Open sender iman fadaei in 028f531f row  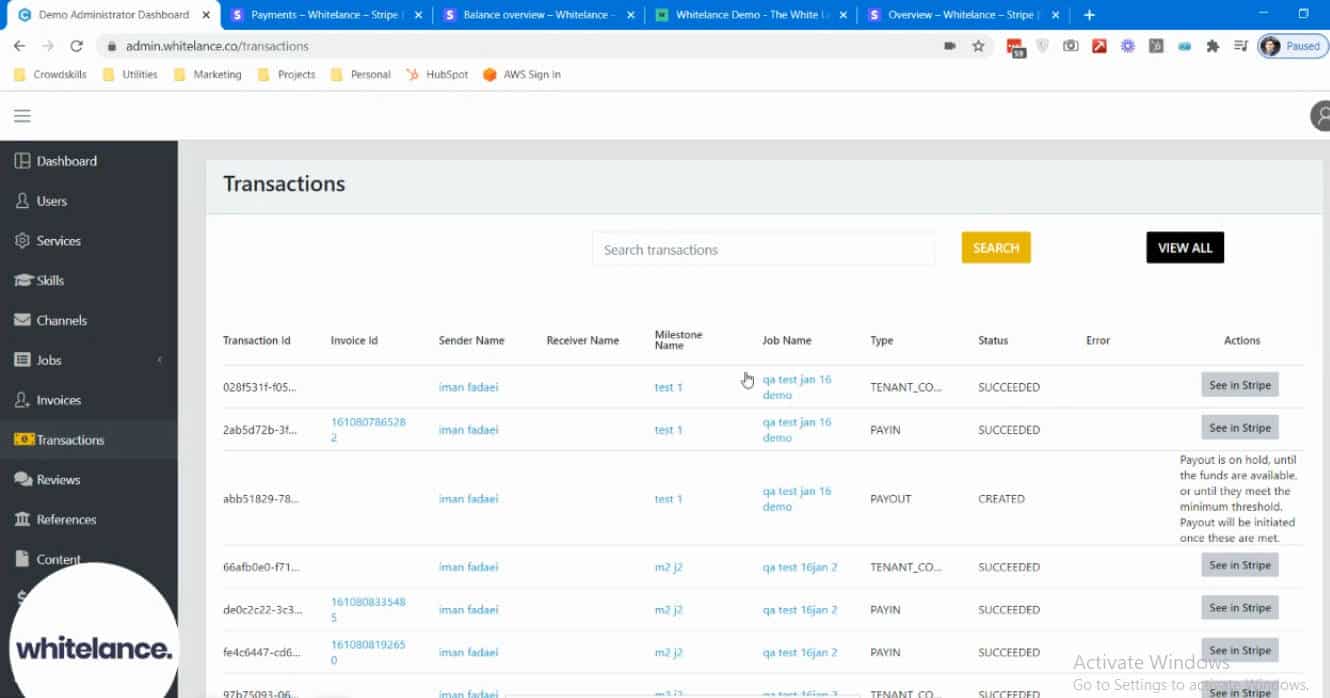(468, 387)
